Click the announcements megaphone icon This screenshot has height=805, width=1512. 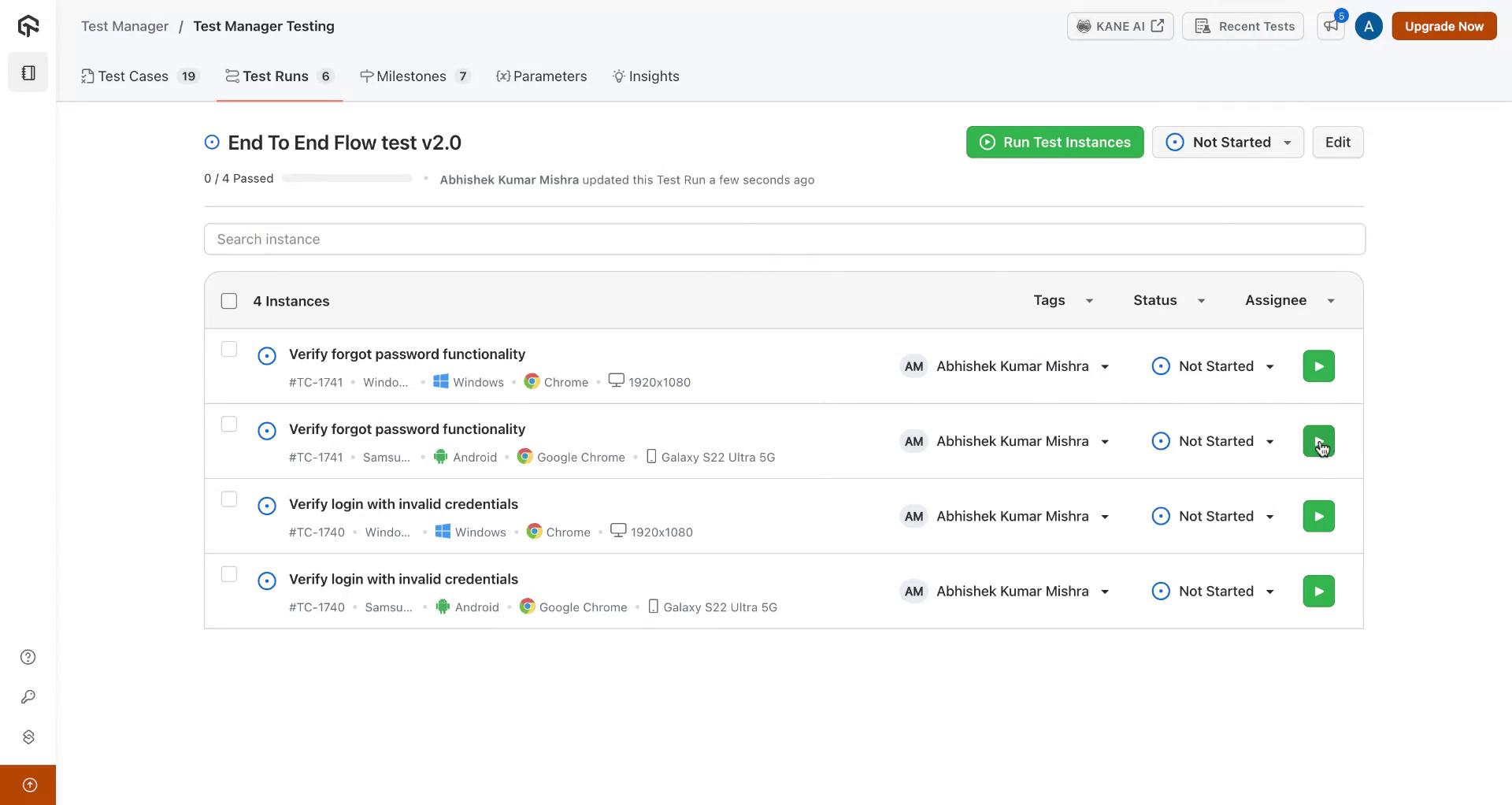1331,26
